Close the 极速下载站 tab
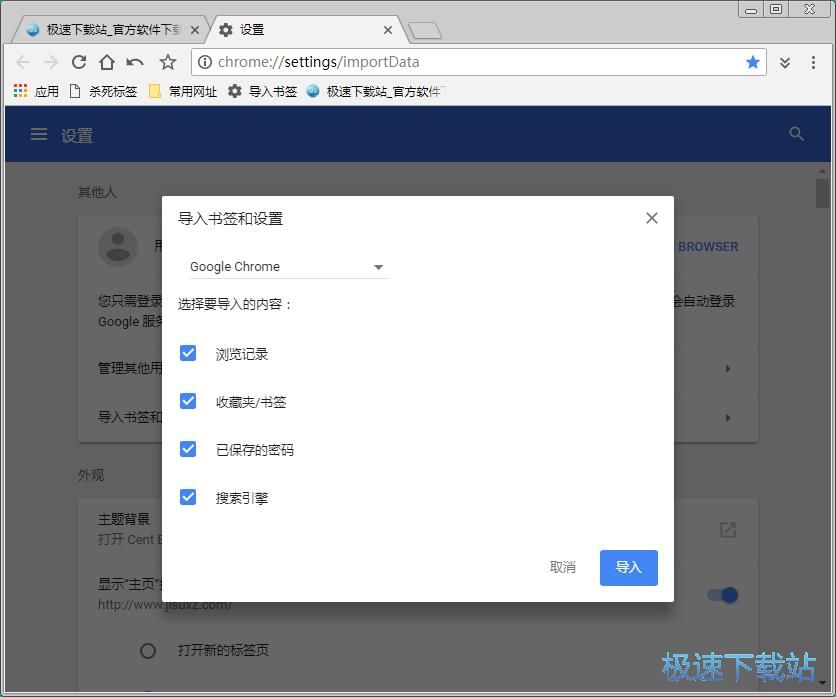Image resolution: width=836 pixels, height=697 pixels. [x=195, y=30]
